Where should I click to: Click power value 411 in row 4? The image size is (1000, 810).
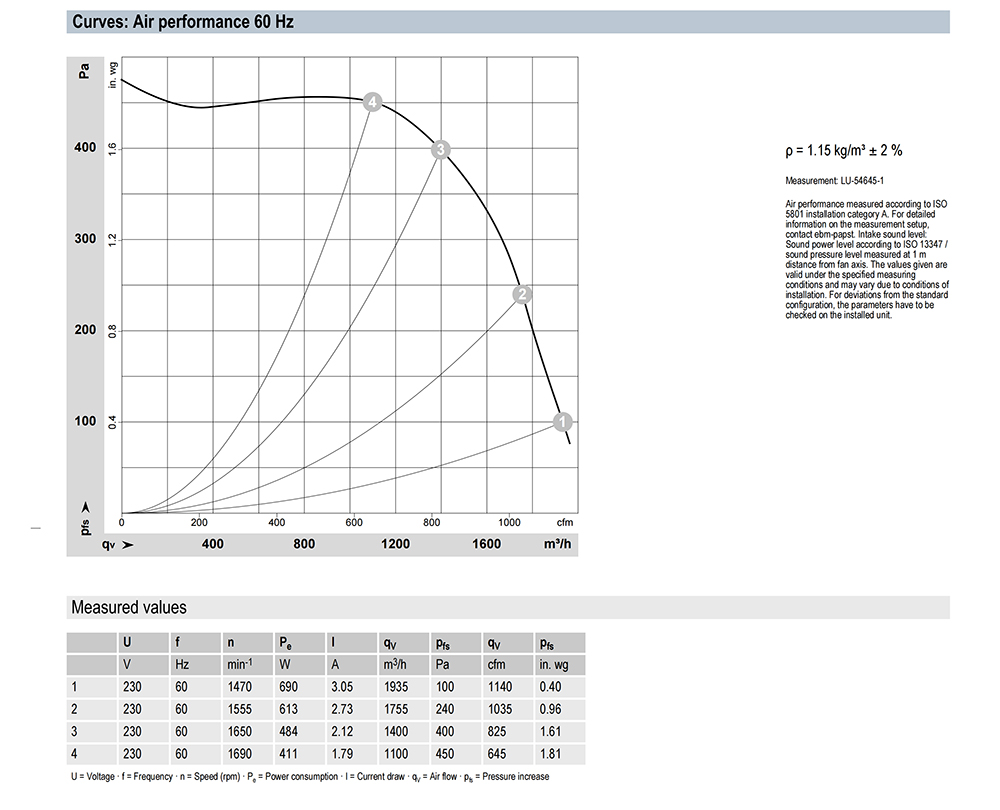click(288, 754)
